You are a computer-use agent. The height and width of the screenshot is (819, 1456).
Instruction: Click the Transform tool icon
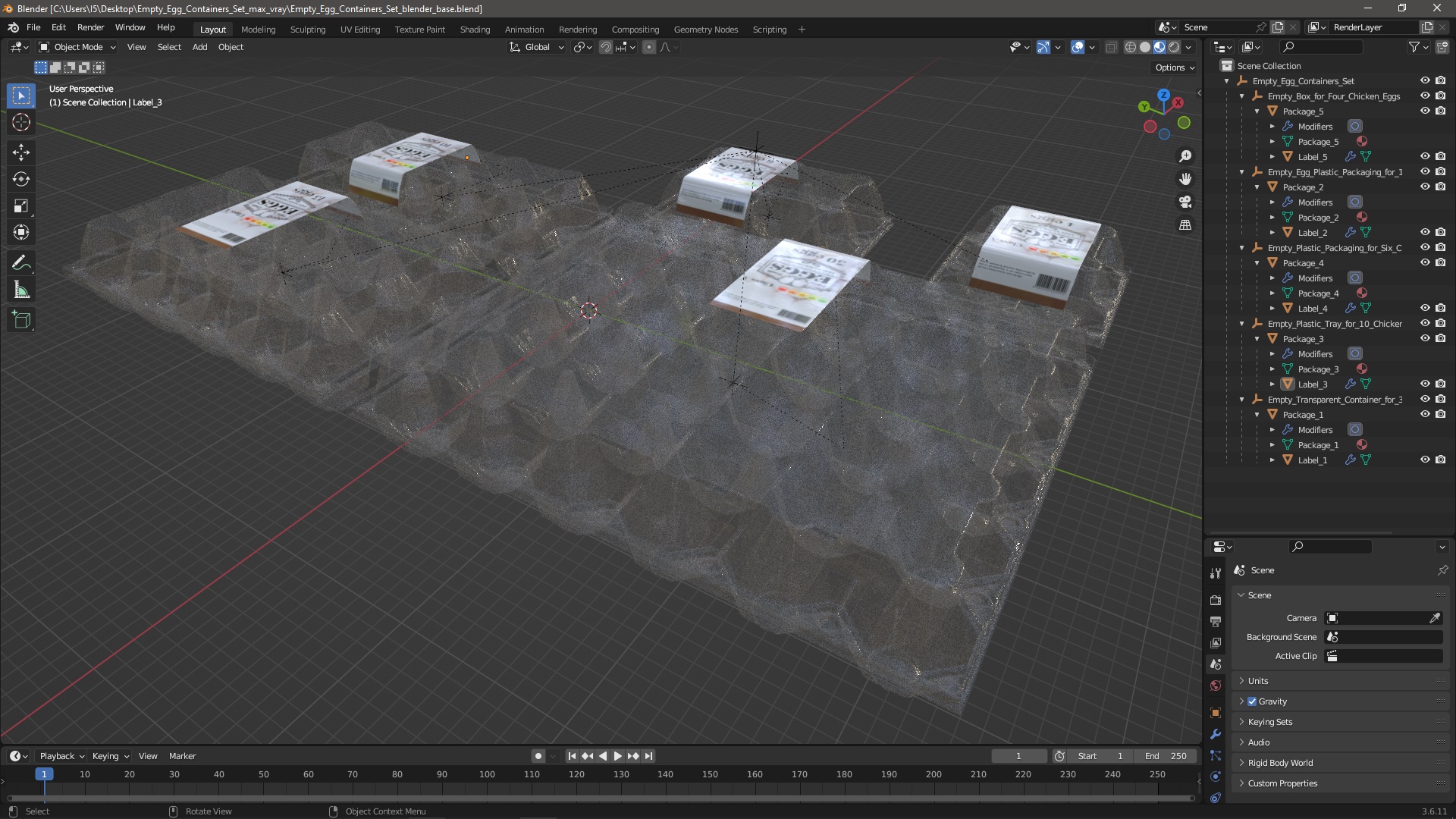point(22,232)
